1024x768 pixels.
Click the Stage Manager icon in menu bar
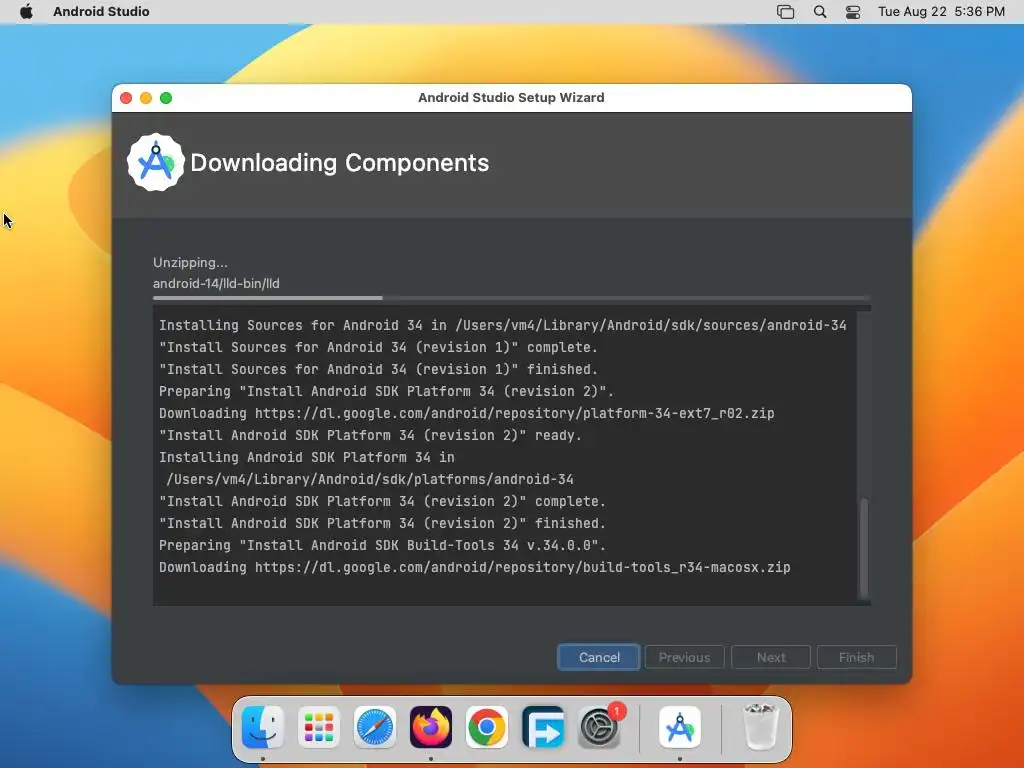pyautogui.click(x=786, y=12)
